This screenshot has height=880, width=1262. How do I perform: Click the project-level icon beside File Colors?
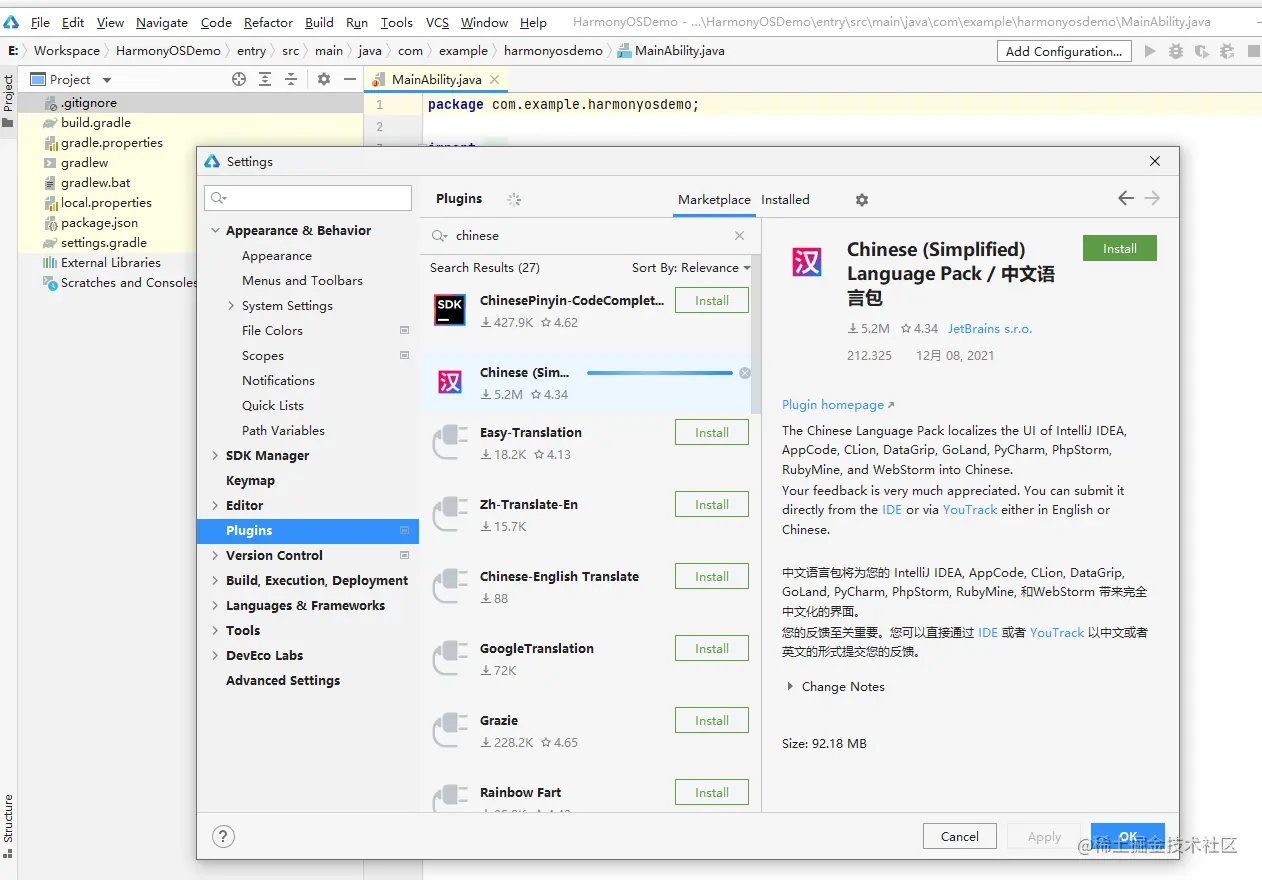pos(405,330)
